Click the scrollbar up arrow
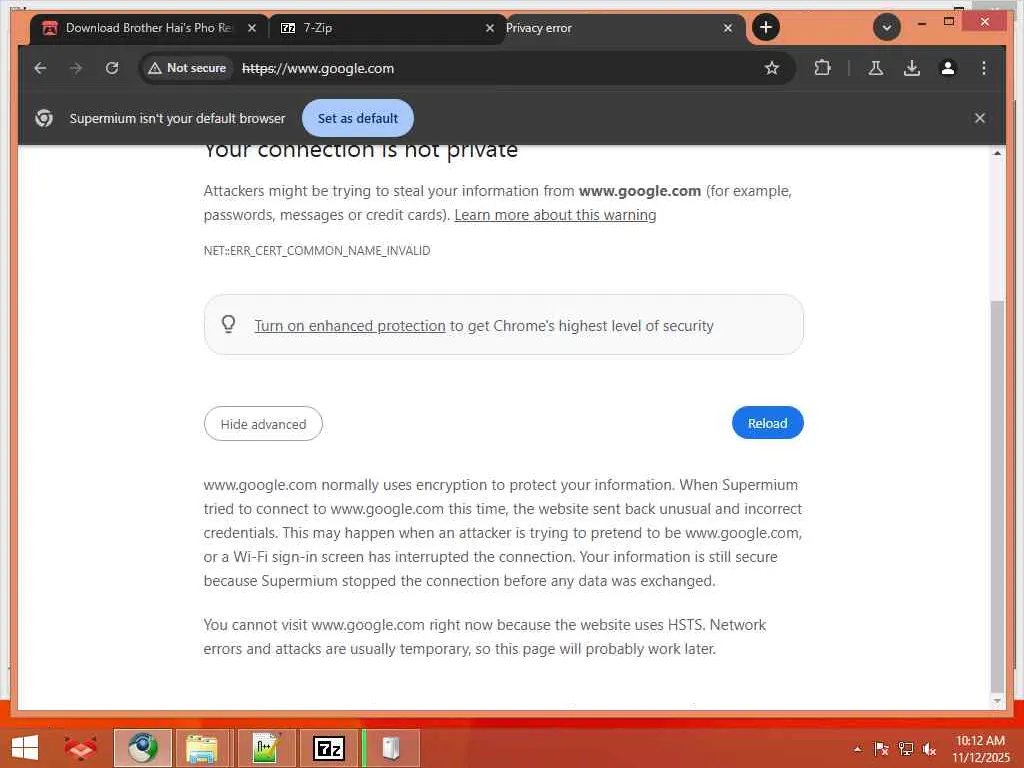 click(x=997, y=153)
